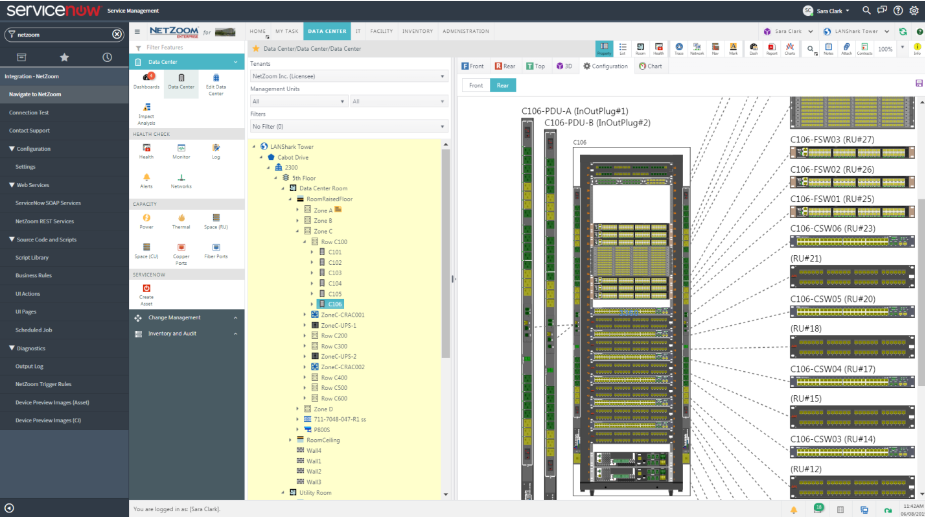Screen dimensions: 925x517
Task: Click Navigate to NetZoom link
Action: pos(35,94)
